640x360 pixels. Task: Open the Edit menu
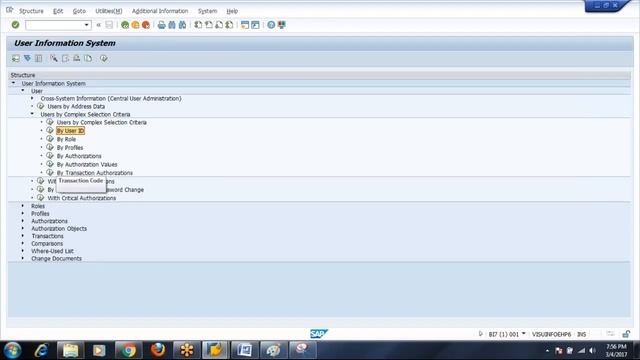pyautogui.click(x=58, y=11)
